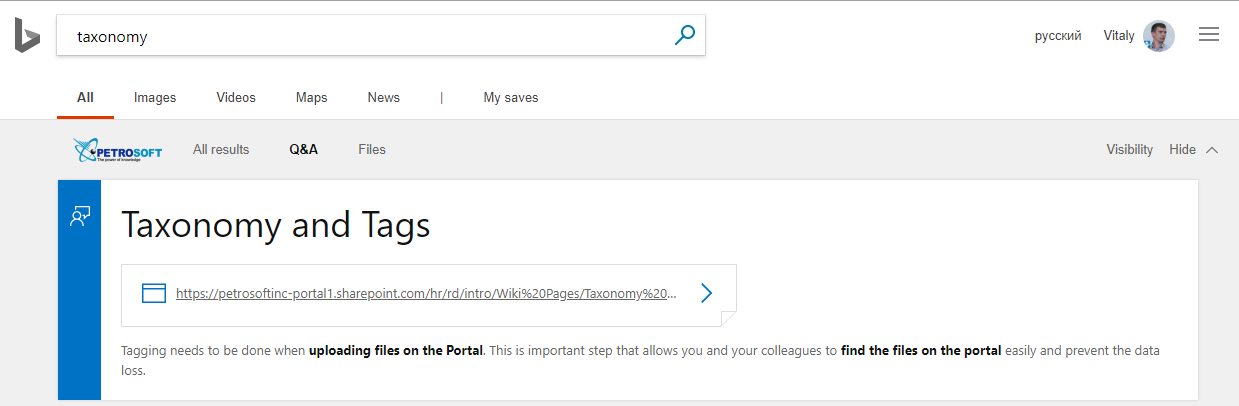The height and width of the screenshot is (406, 1239).
Task: Switch to the Videos tab
Action: coord(236,98)
